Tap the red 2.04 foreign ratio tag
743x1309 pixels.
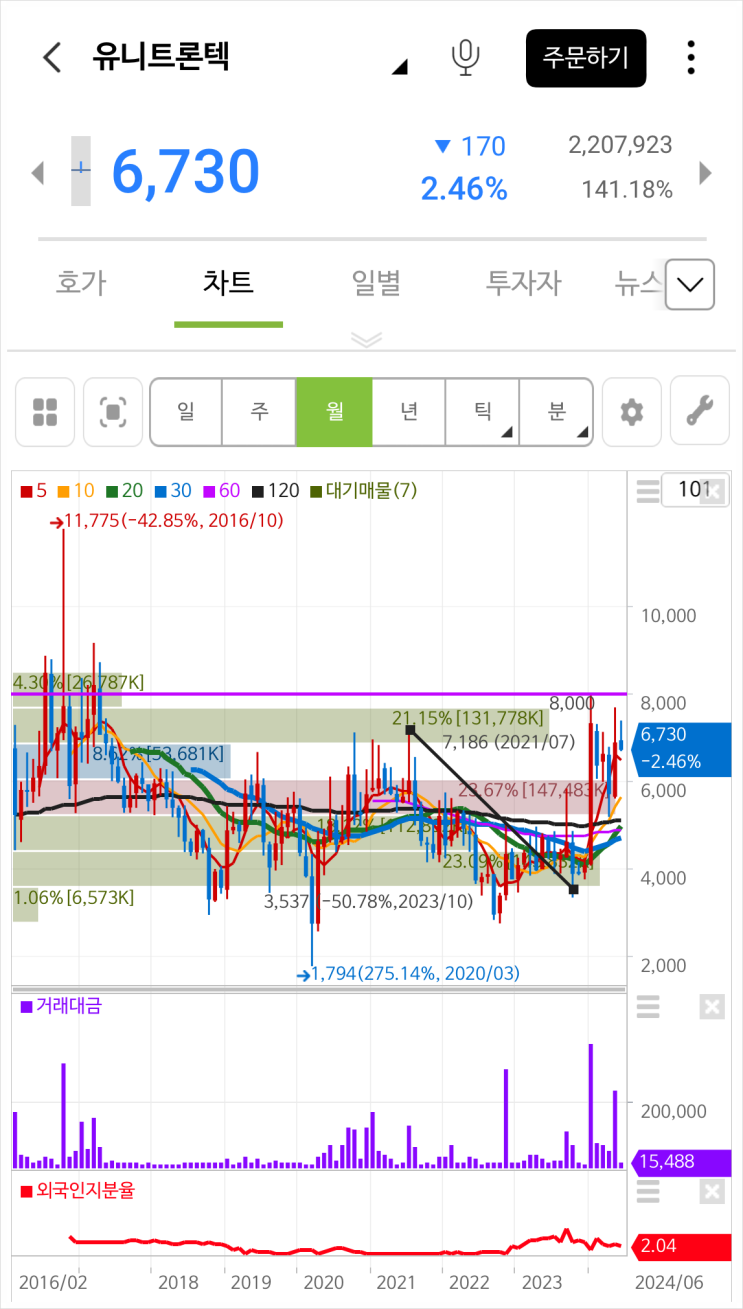[x=680, y=1246]
